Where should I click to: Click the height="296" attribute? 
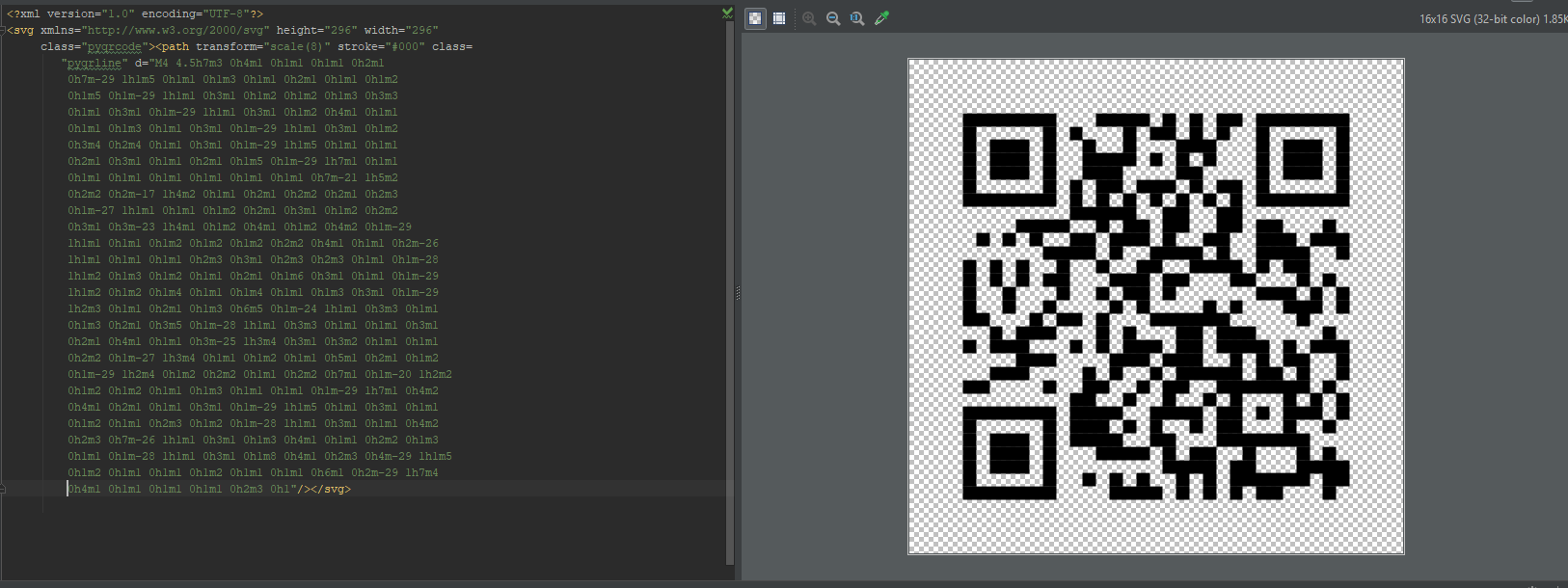coord(317,30)
